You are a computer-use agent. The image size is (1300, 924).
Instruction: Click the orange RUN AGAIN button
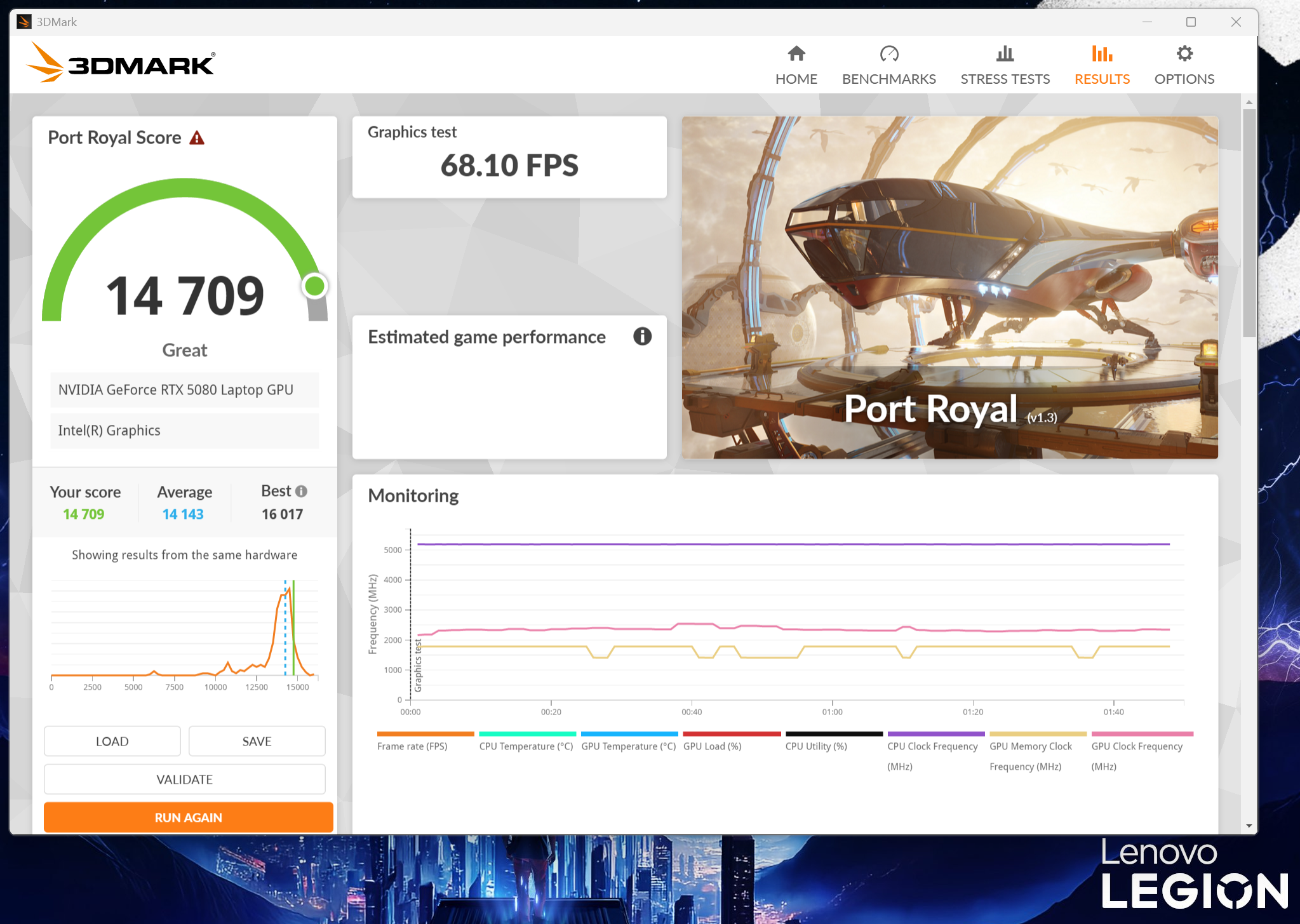[189, 817]
